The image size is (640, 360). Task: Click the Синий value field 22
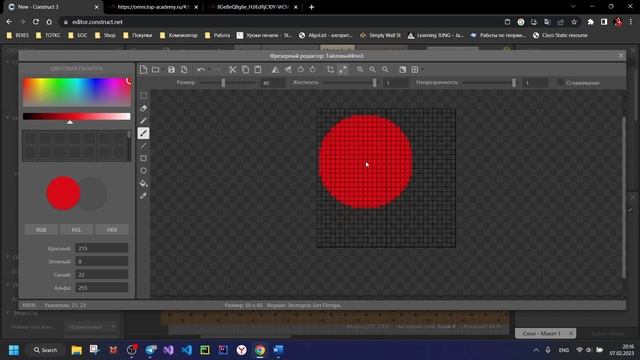click(102, 275)
